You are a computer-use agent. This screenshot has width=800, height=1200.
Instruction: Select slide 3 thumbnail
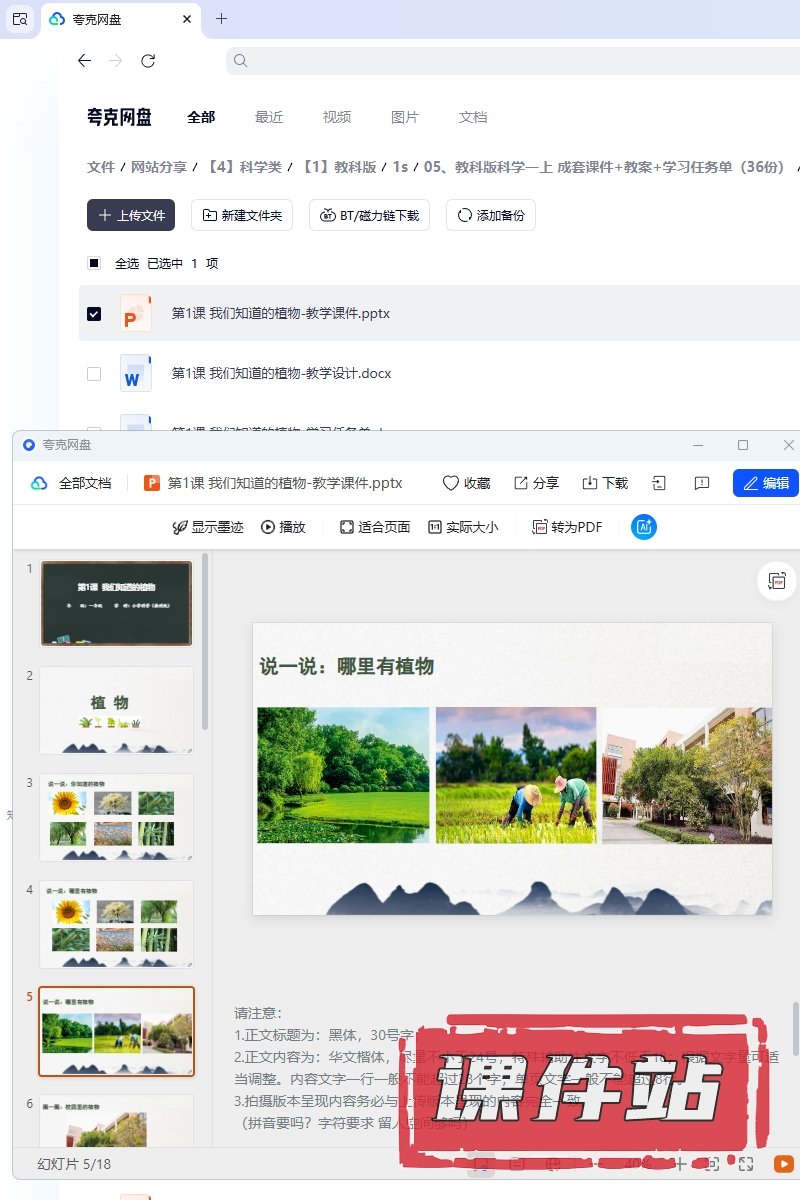116,817
